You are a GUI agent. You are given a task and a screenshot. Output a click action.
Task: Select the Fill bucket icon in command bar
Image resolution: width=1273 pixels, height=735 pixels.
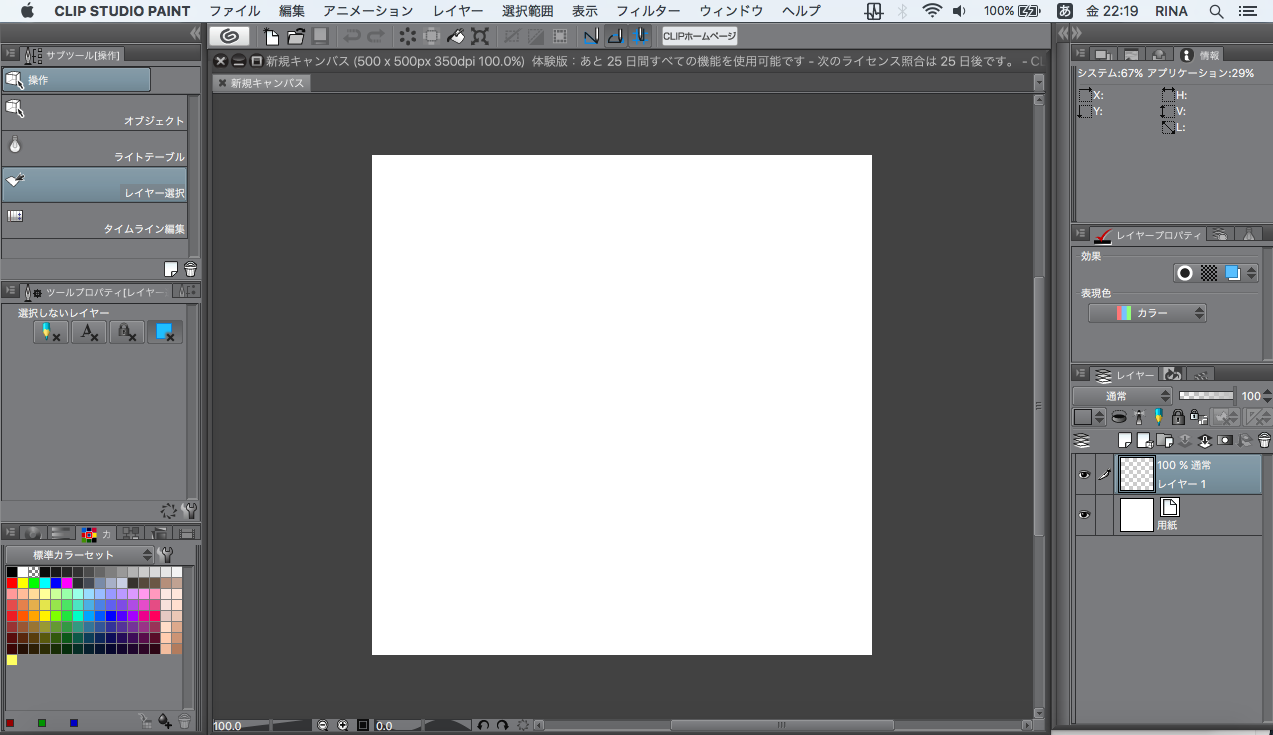click(455, 36)
